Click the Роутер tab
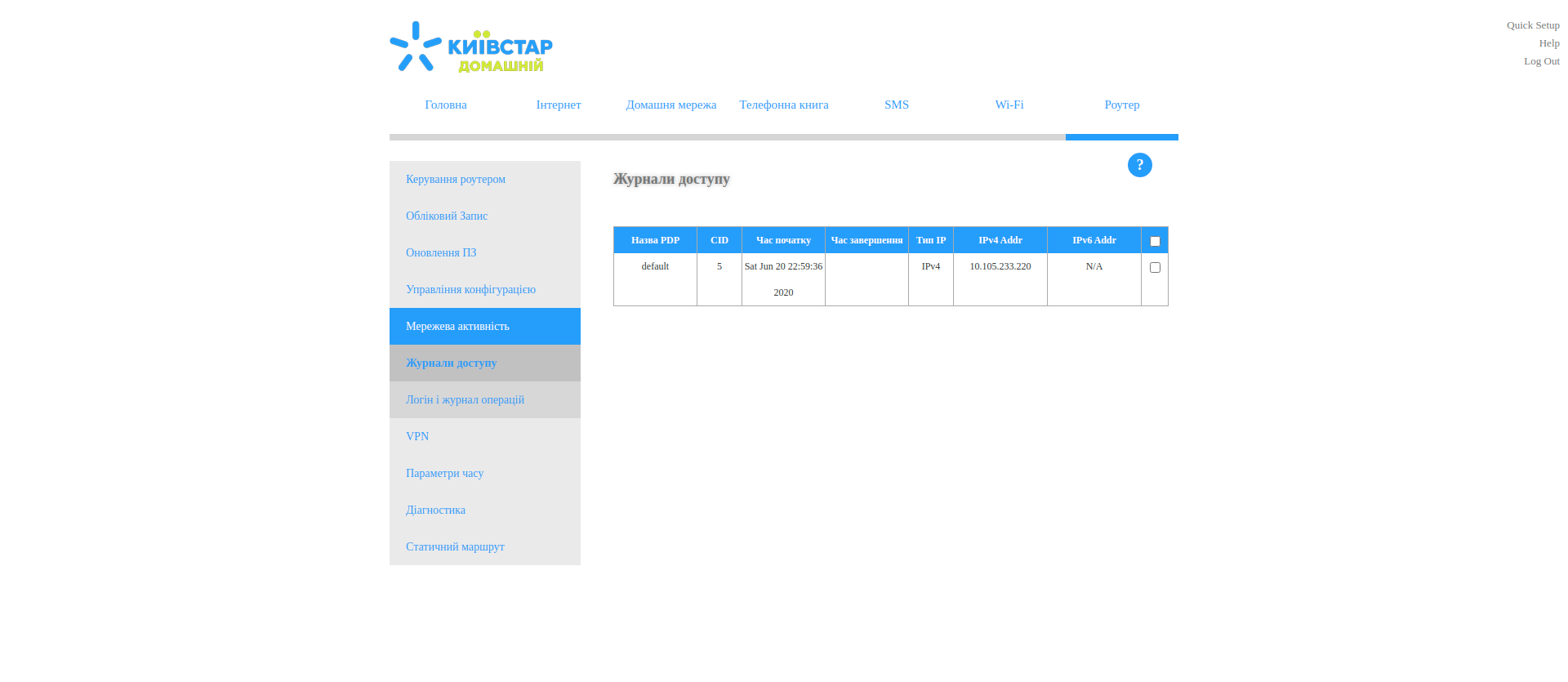The image size is (1568, 682). click(1121, 105)
